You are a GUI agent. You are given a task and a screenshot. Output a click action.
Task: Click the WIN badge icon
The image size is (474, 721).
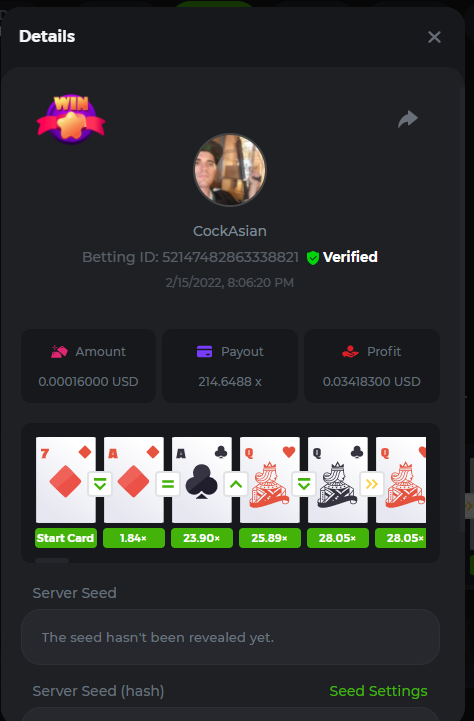click(71, 119)
